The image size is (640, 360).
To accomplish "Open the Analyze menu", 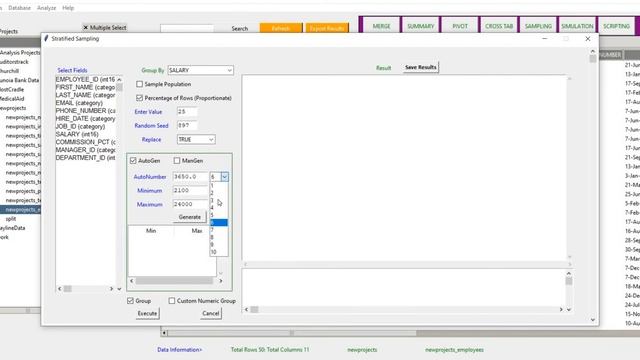I will coord(46,8).
